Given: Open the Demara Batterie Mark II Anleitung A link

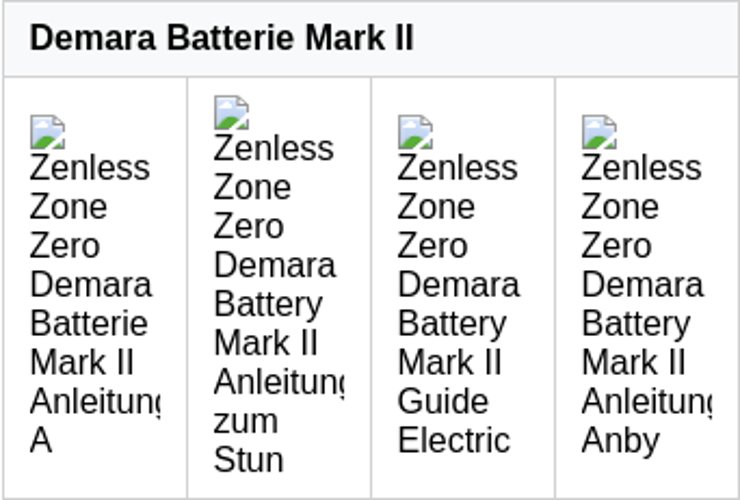Looking at the screenshot, I should (x=90, y=284).
